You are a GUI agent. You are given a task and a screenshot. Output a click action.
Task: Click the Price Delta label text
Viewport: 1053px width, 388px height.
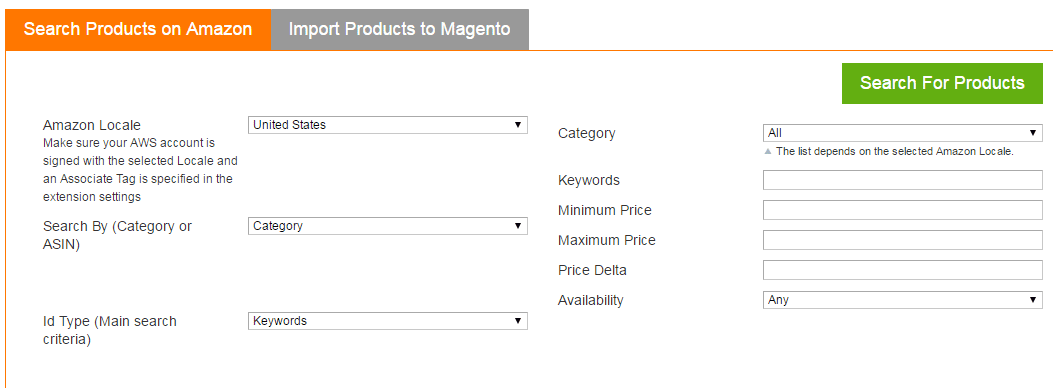[592, 270]
